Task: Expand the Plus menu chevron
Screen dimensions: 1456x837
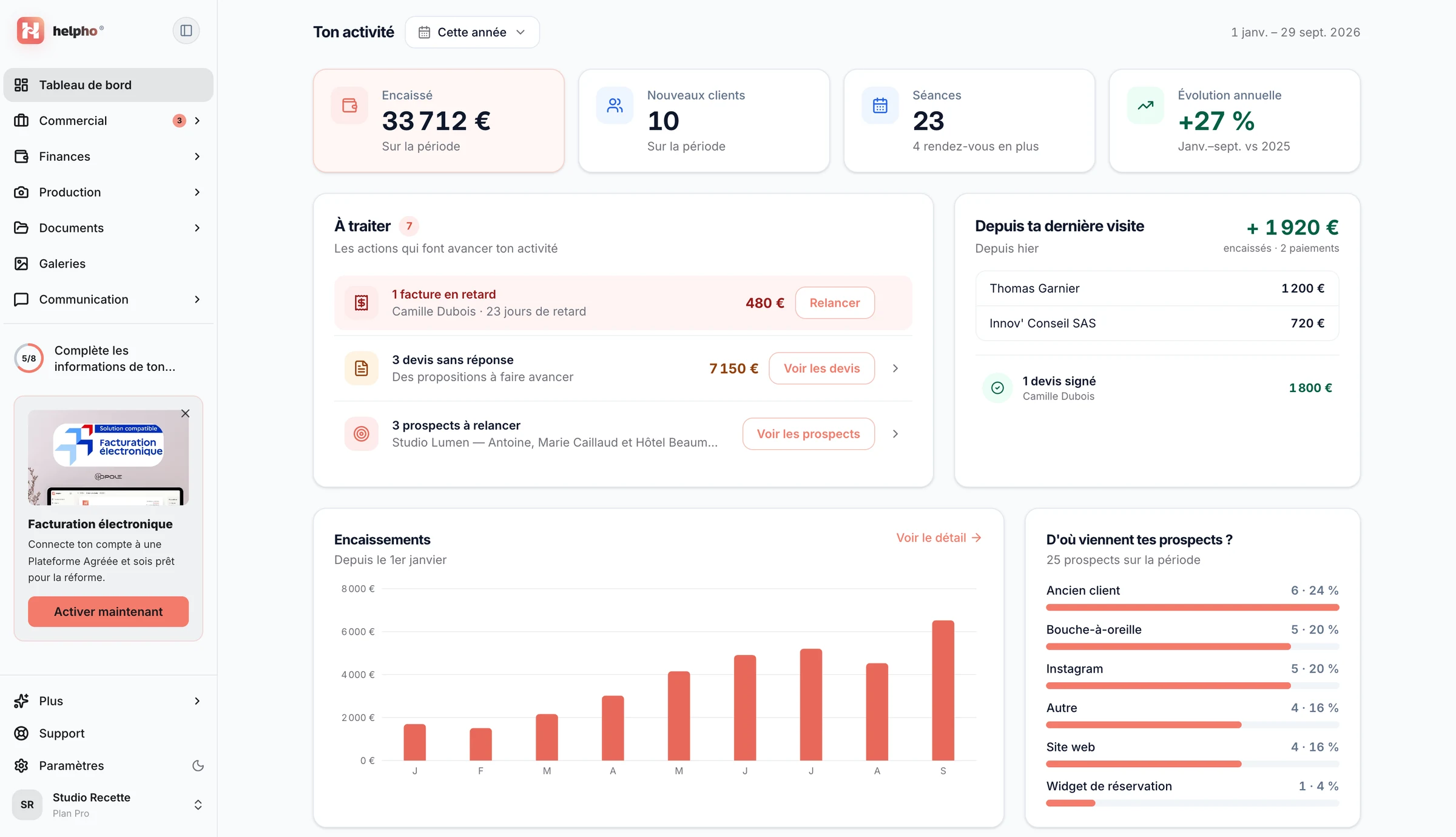Action: pos(197,701)
